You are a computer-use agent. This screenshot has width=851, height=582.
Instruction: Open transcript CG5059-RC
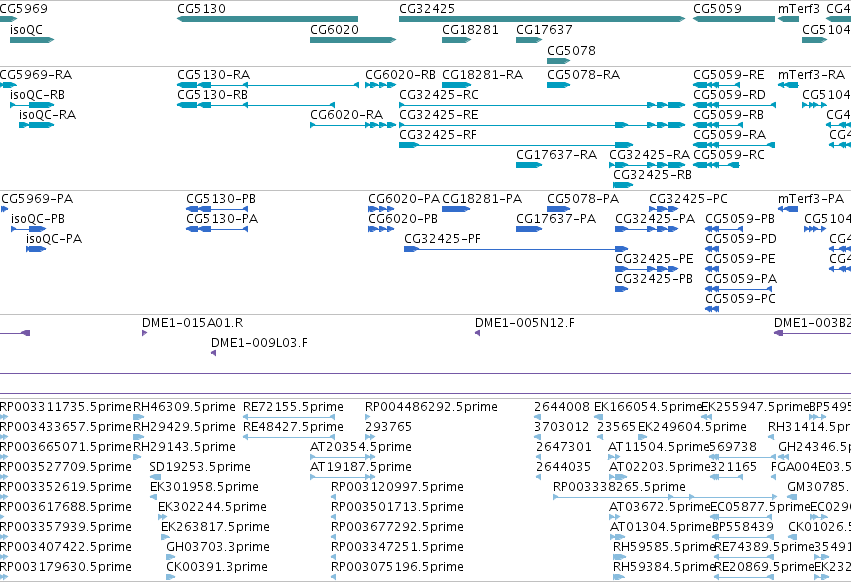(x=728, y=155)
